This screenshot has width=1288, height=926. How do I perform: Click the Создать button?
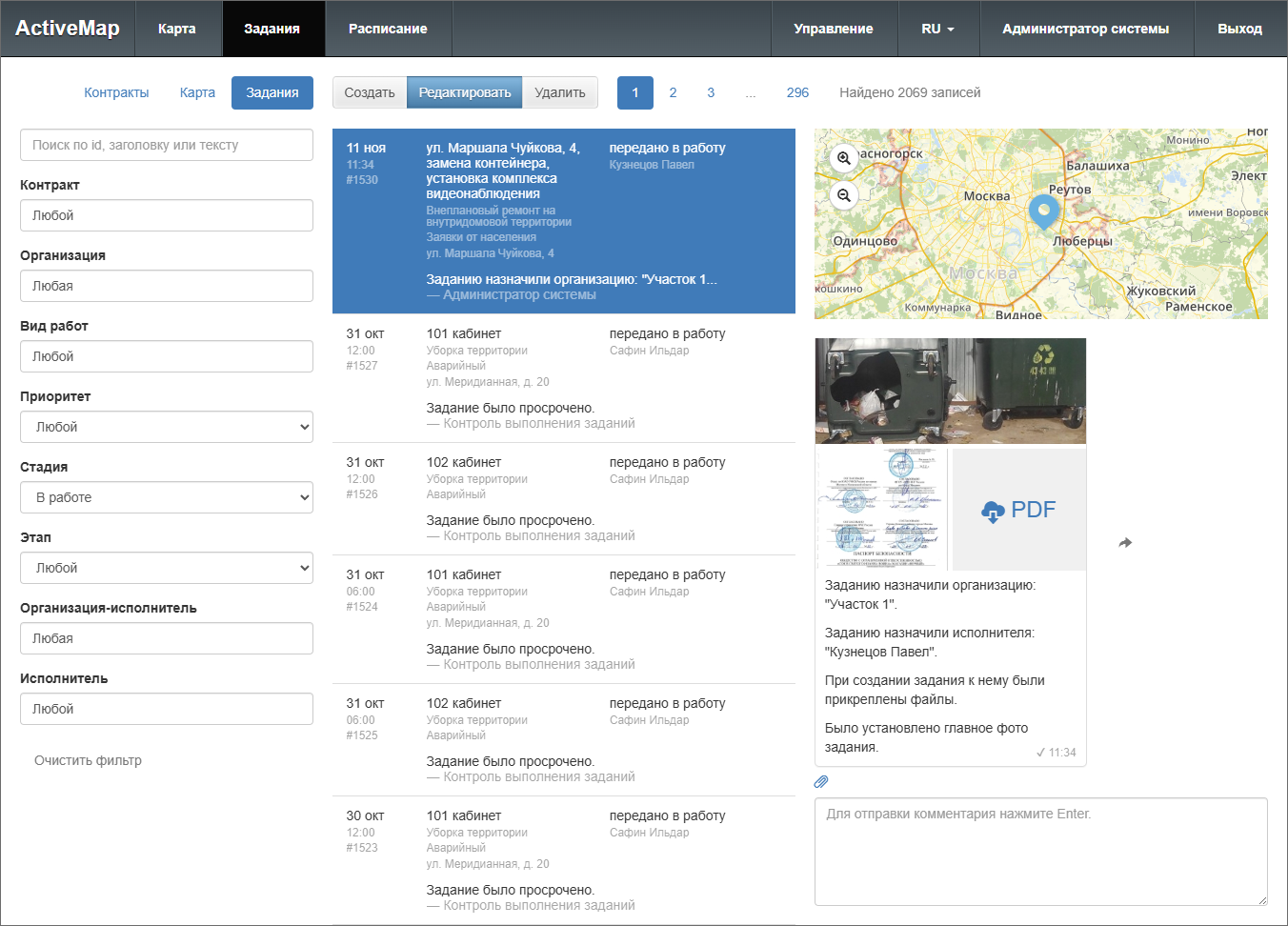tap(370, 92)
